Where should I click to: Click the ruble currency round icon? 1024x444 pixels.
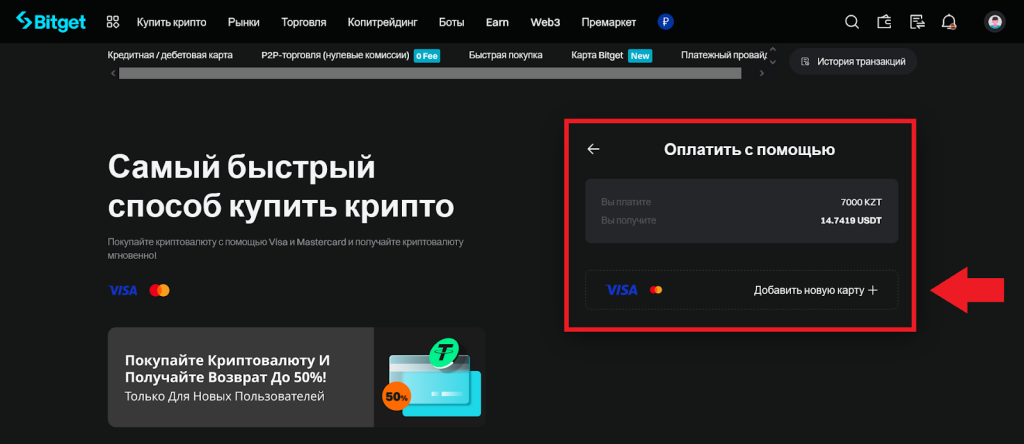(665, 22)
